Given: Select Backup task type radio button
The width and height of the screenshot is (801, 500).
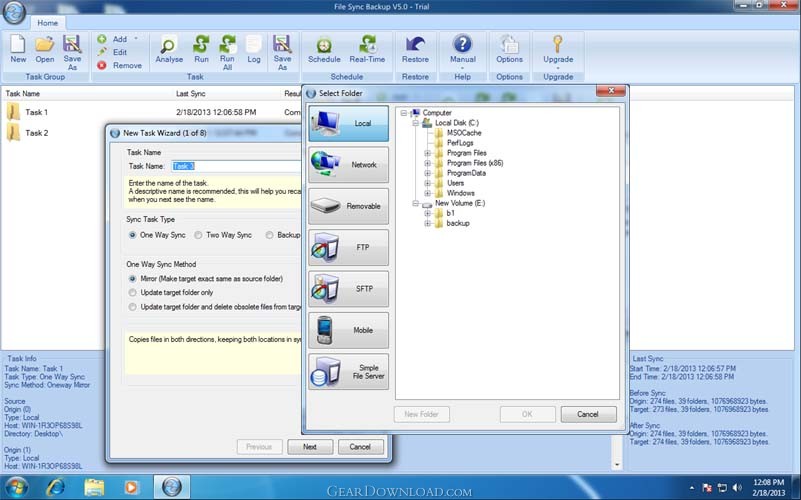Looking at the screenshot, I should [x=269, y=235].
